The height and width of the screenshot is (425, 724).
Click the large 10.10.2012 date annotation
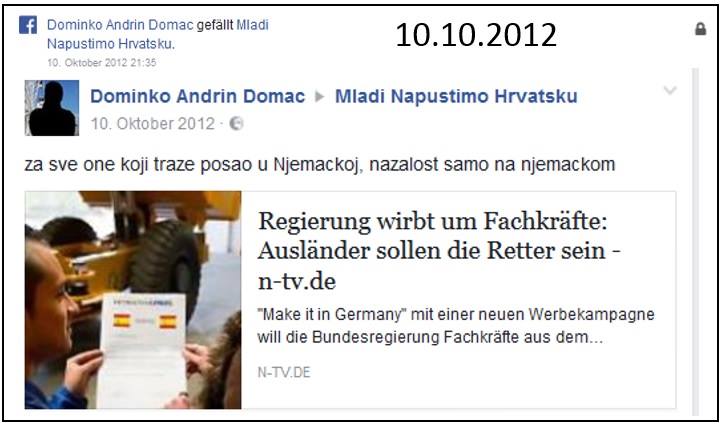coord(476,36)
